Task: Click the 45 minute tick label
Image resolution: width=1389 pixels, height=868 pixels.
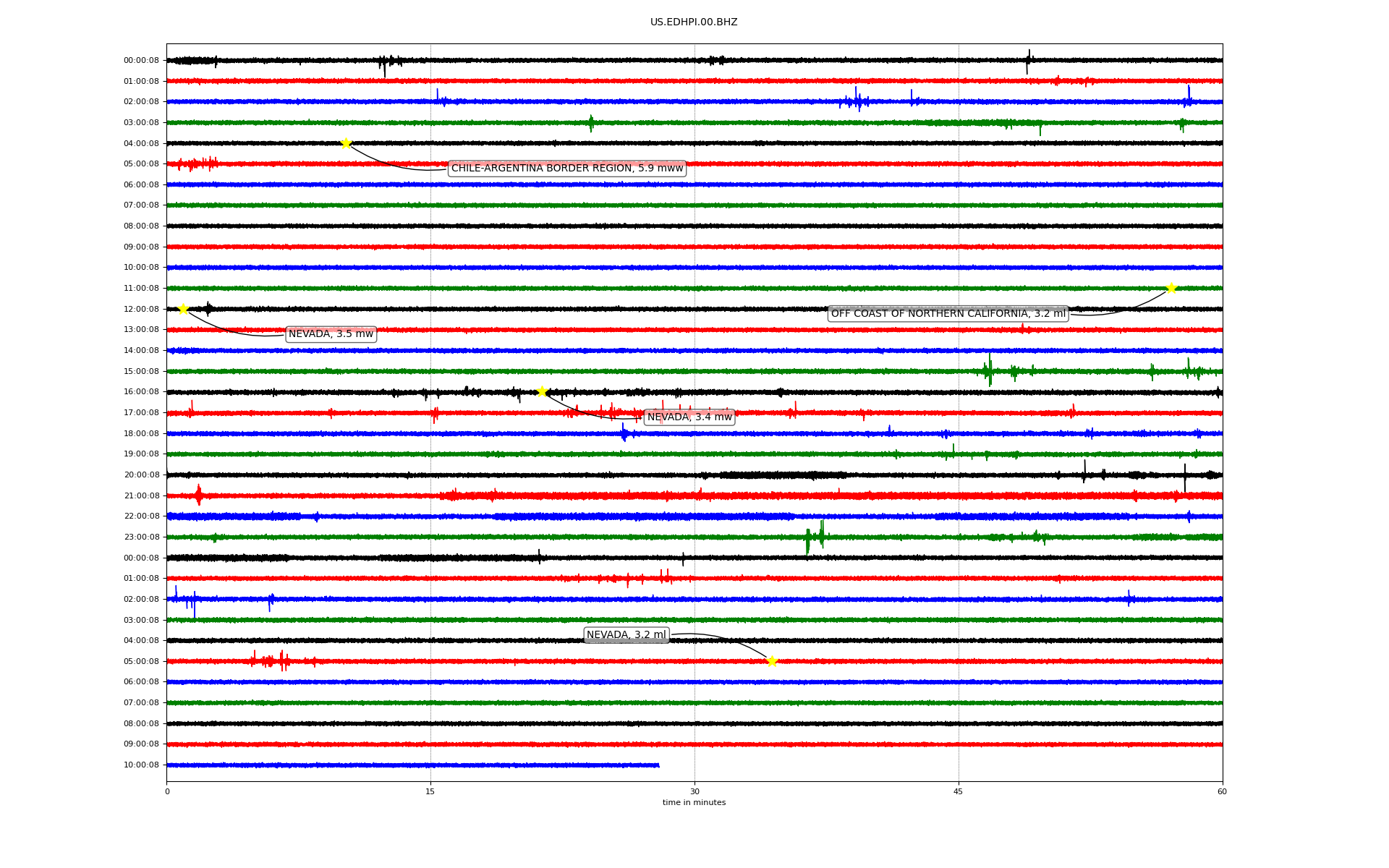Action: click(958, 791)
